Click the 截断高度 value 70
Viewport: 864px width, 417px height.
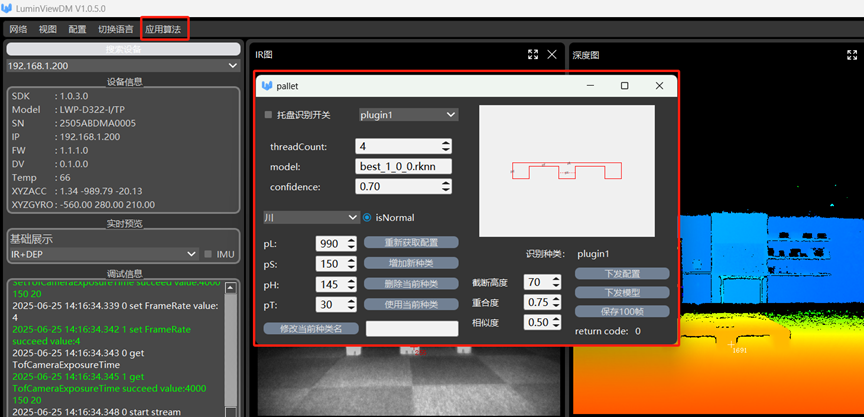pos(537,283)
